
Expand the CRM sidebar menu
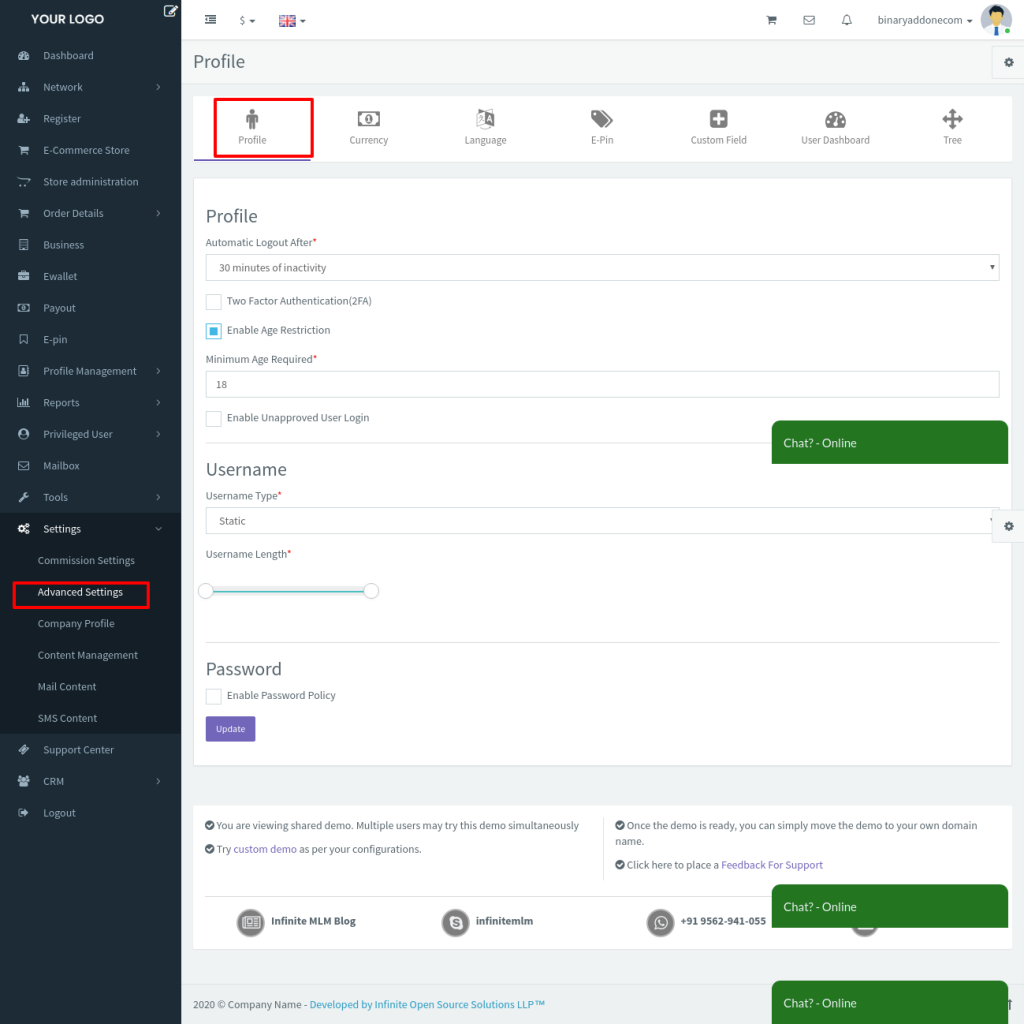tap(90, 781)
